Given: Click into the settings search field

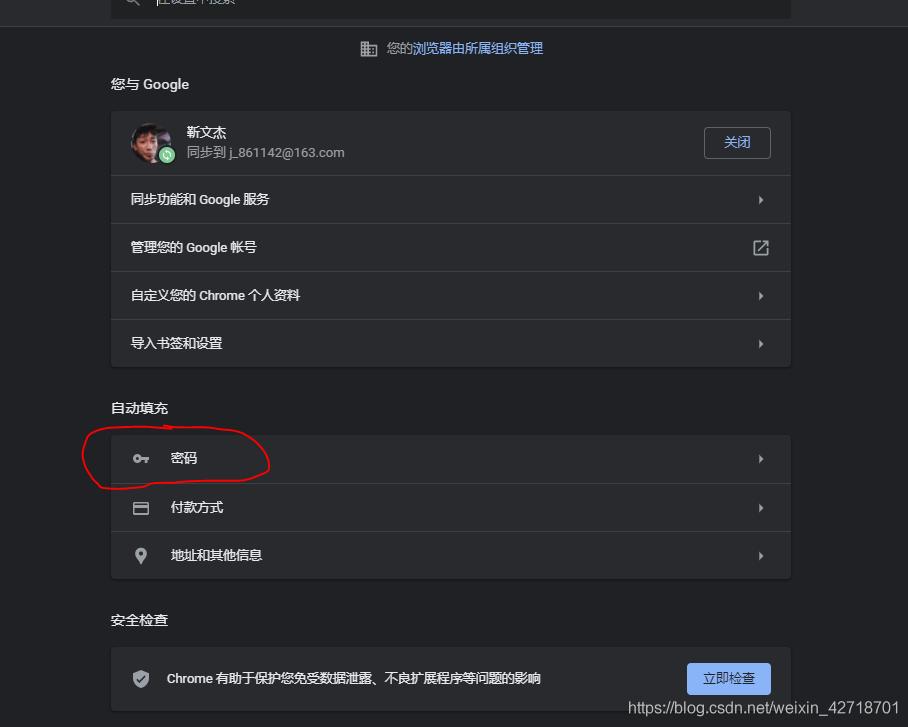Looking at the screenshot, I should point(451,5).
